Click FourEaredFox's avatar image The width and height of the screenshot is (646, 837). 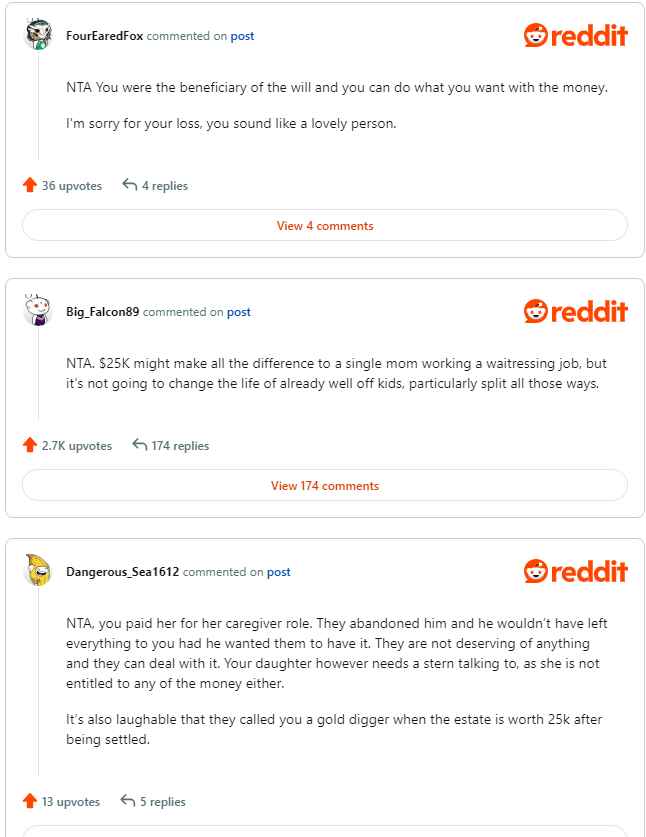point(38,35)
